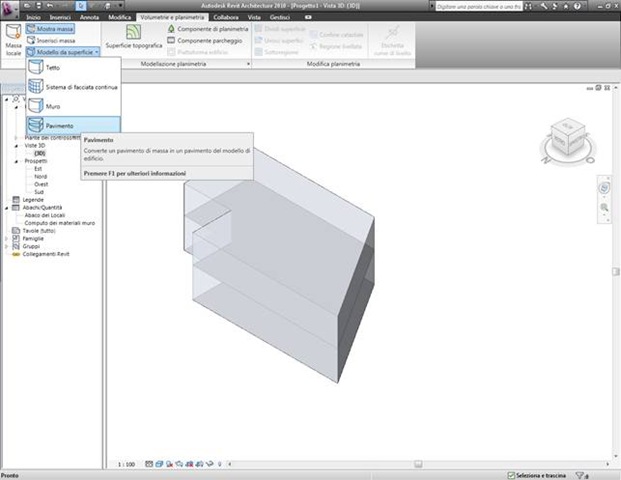Click the Componente parcheggio tool
The width and height of the screenshot is (621, 480).
(x=205, y=40)
